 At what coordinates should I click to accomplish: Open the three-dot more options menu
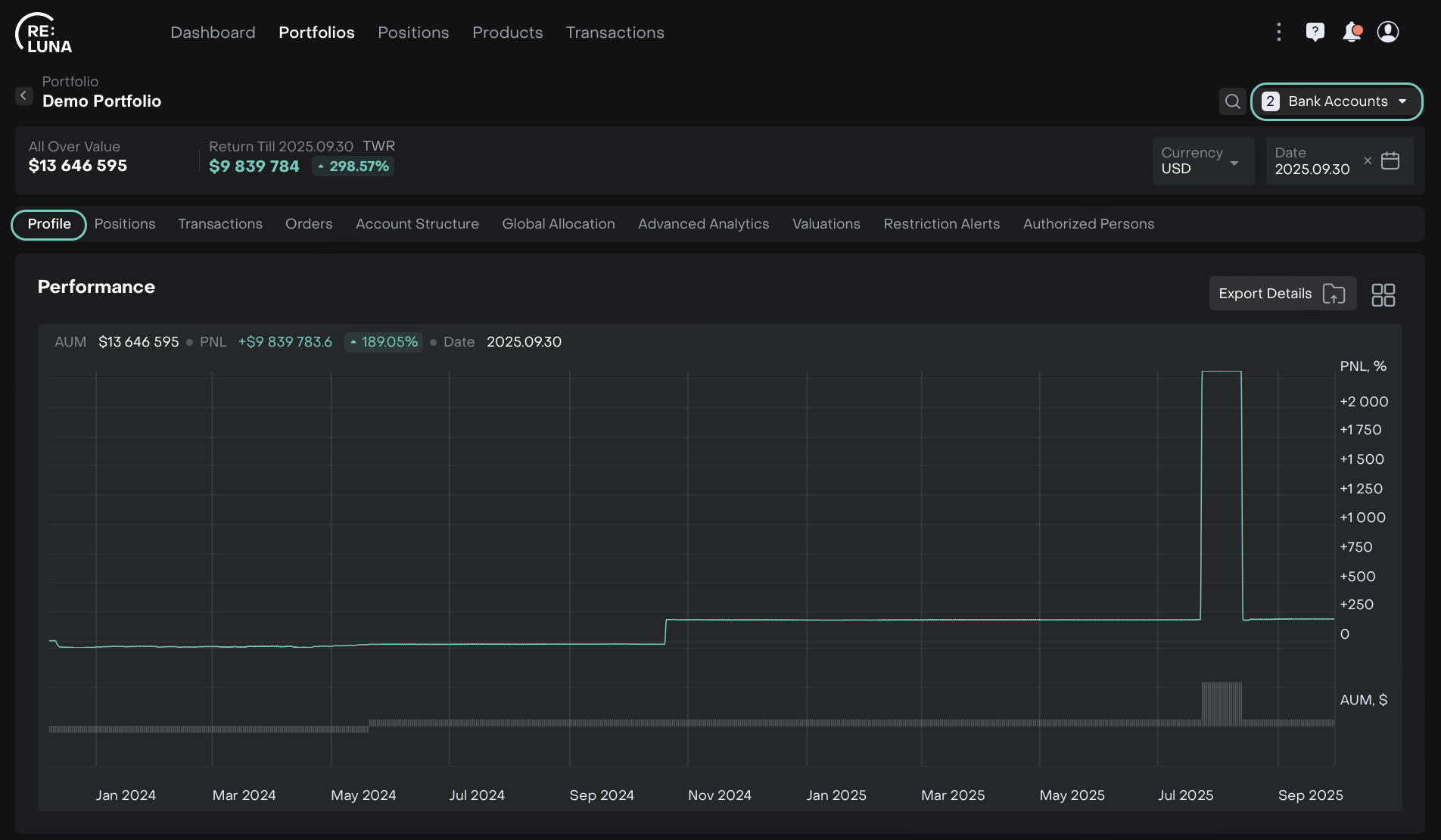click(1278, 32)
